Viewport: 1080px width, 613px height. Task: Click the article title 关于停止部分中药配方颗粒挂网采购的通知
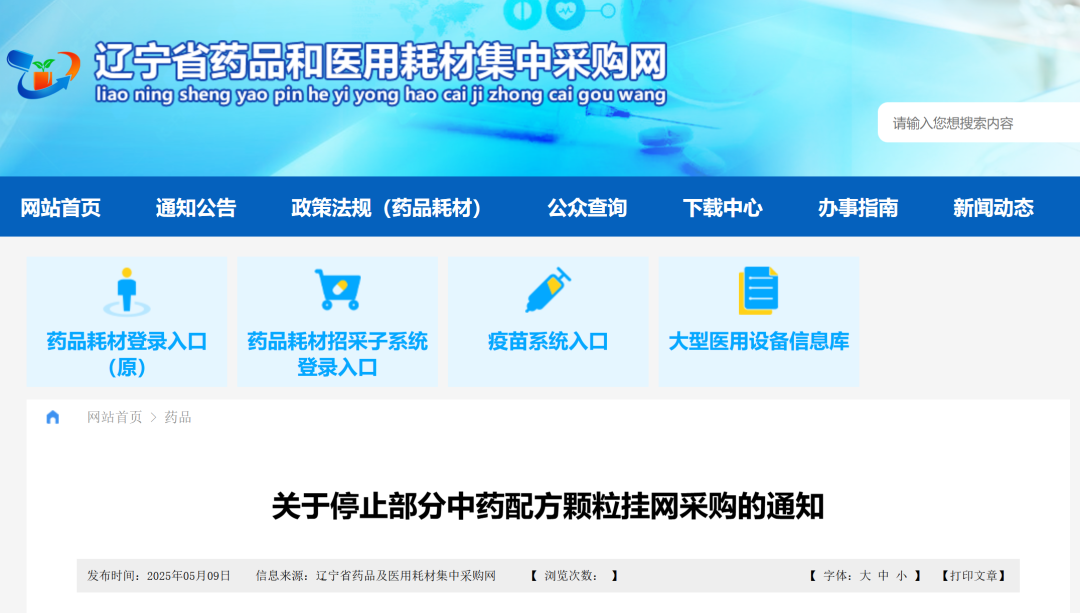pos(548,506)
